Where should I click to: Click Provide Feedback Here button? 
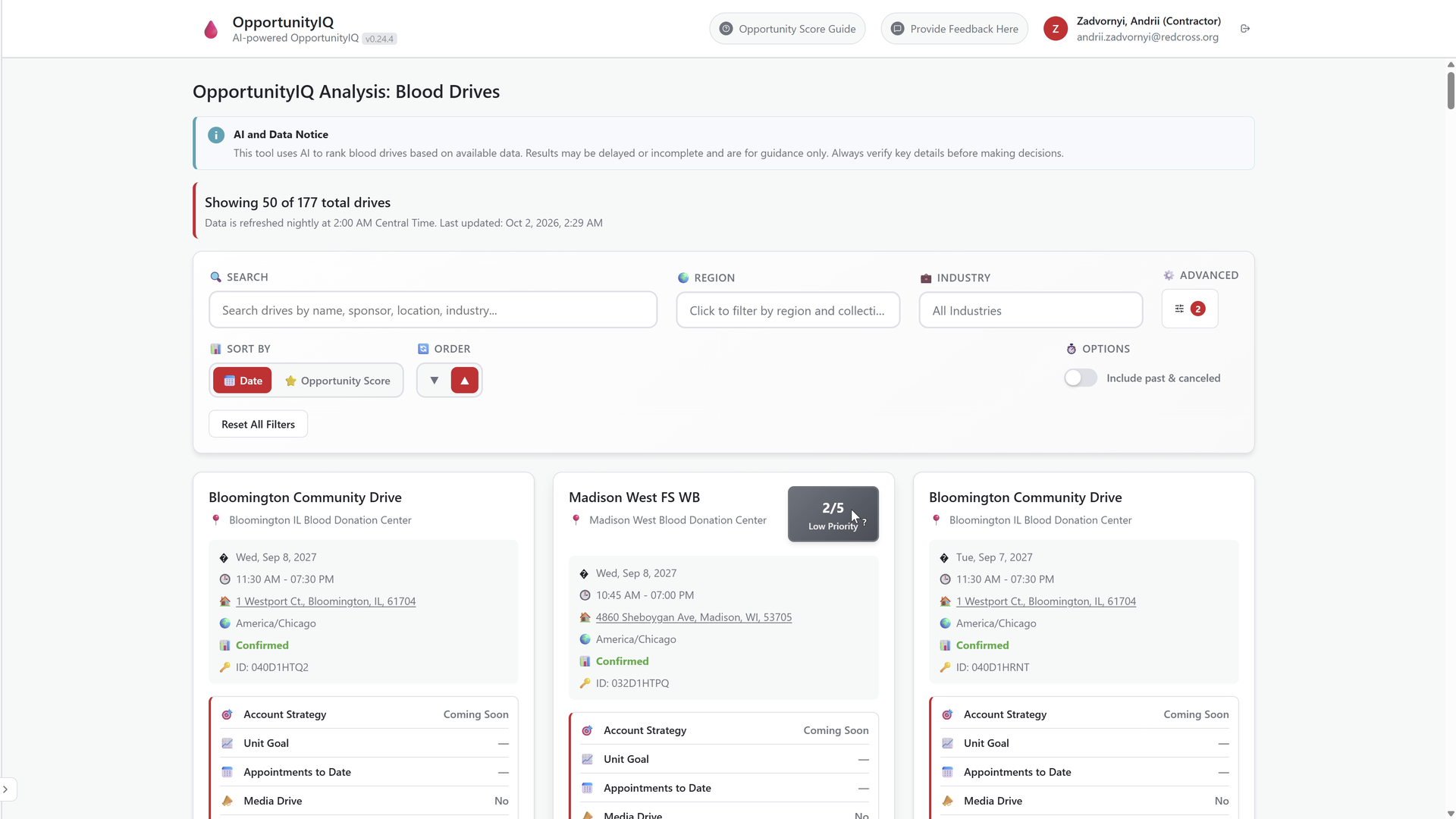[x=954, y=29]
